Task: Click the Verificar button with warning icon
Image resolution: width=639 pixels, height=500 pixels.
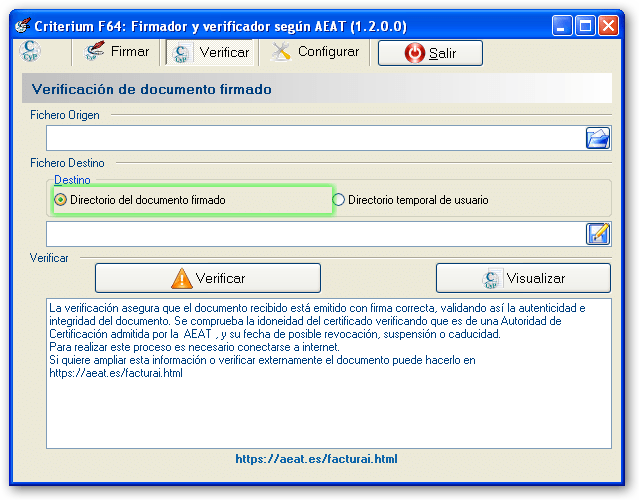Action: [x=208, y=278]
